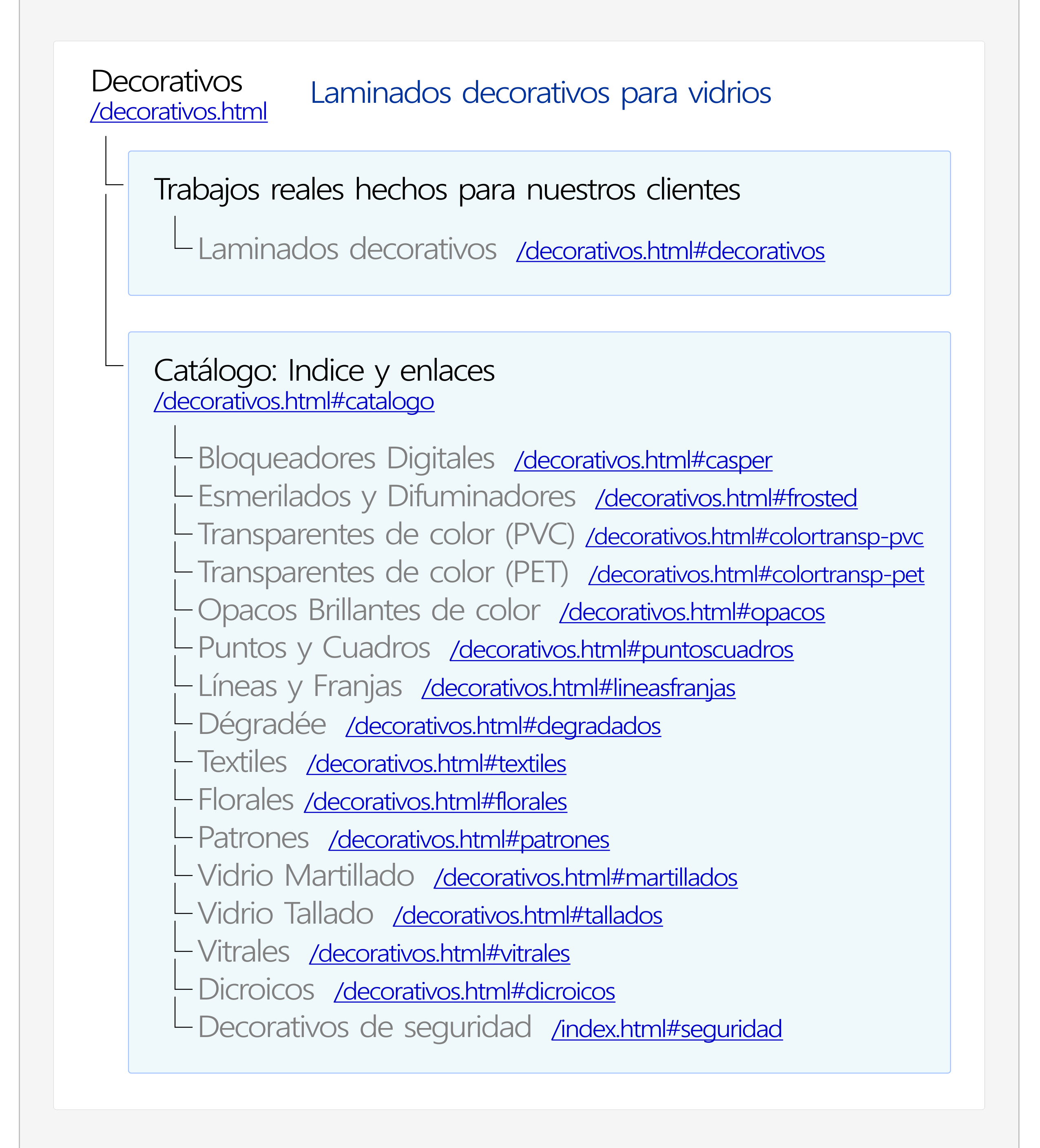
Task: Go to the /decorativos.html#opacos link
Action: click(692, 612)
